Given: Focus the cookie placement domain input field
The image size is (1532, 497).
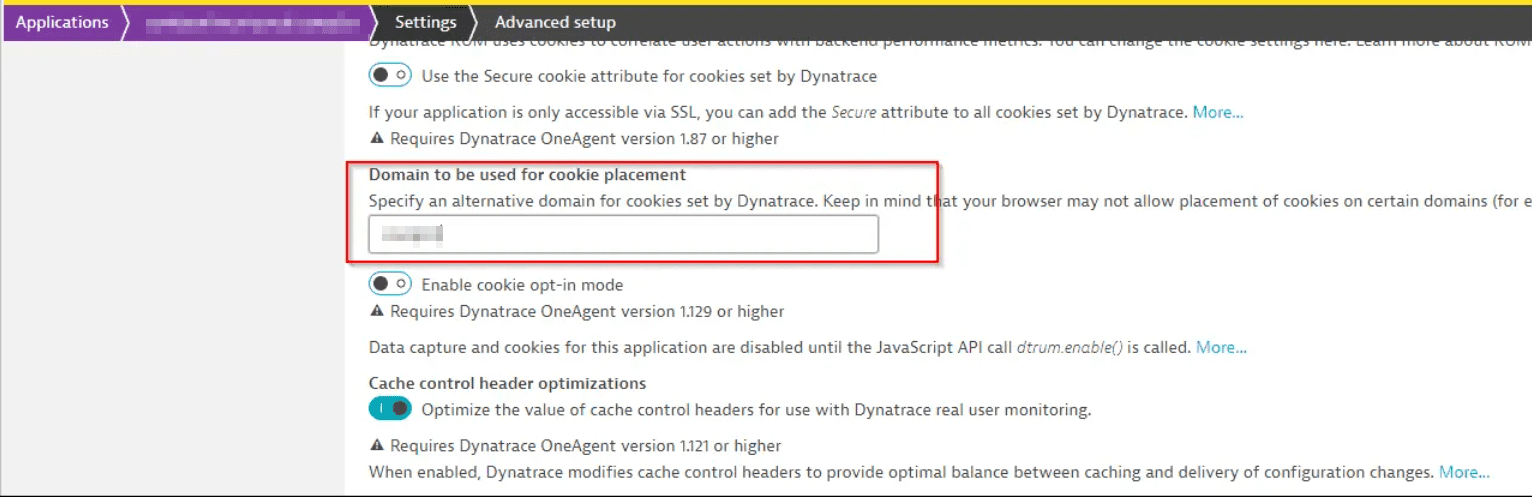Looking at the screenshot, I should coord(623,235).
